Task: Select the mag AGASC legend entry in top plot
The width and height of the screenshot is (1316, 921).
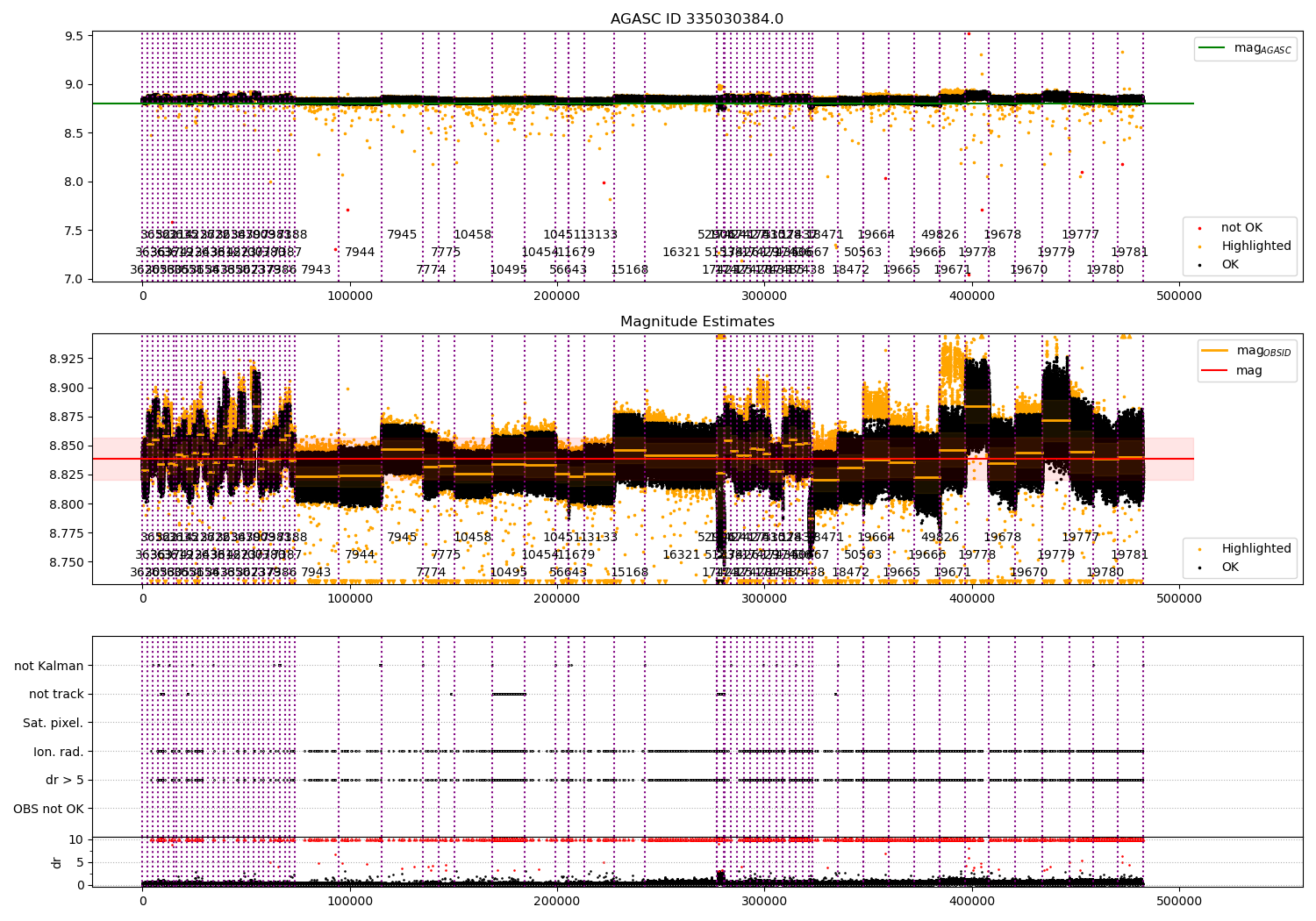Action: tap(1245, 48)
